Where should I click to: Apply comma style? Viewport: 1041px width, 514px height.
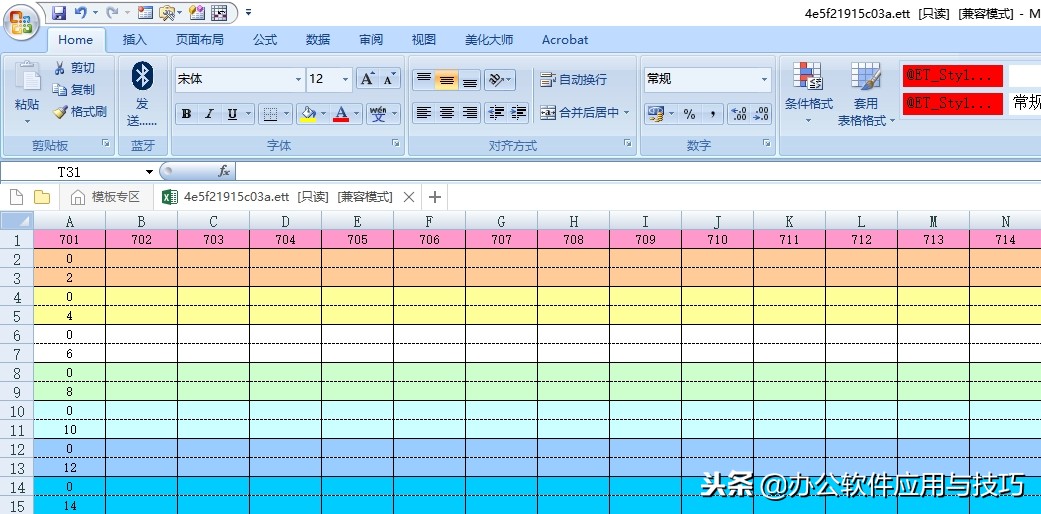712,114
